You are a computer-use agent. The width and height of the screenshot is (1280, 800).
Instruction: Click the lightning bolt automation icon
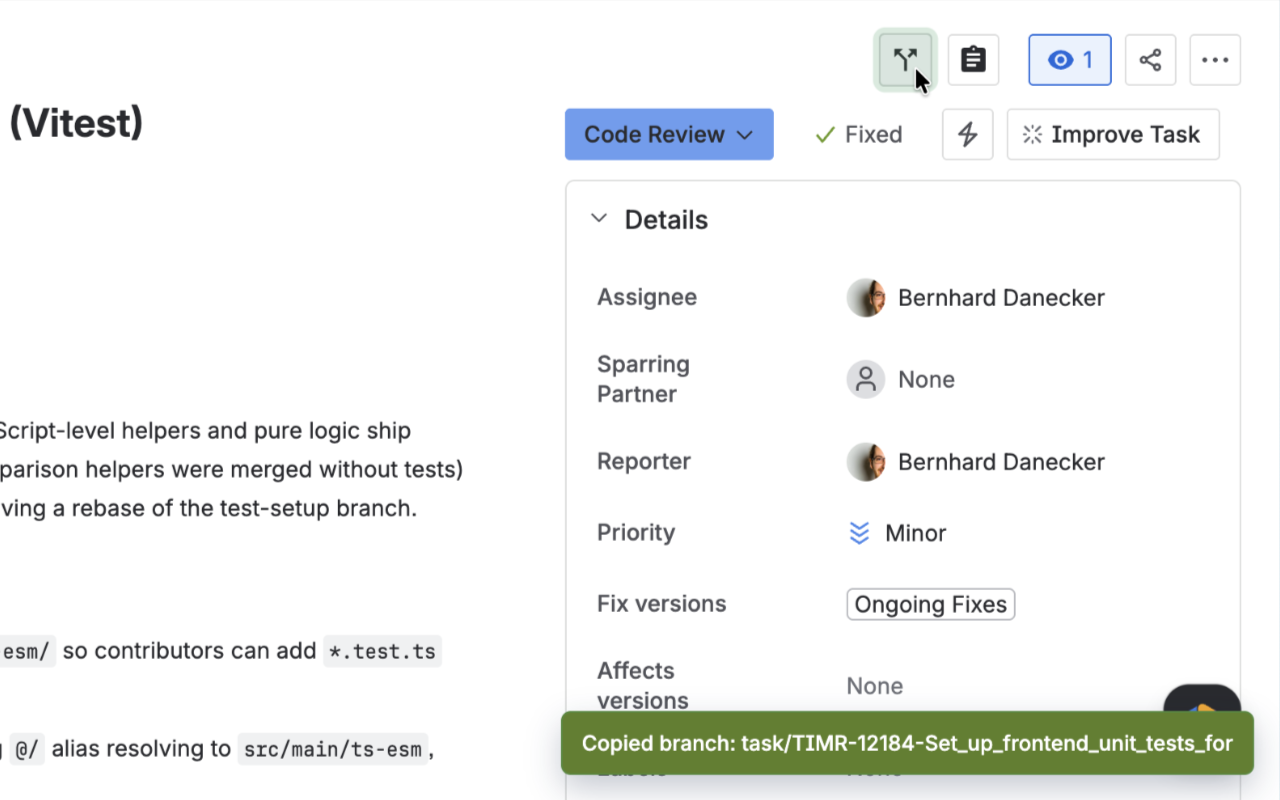pyautogui.click(x=967, y=134)
